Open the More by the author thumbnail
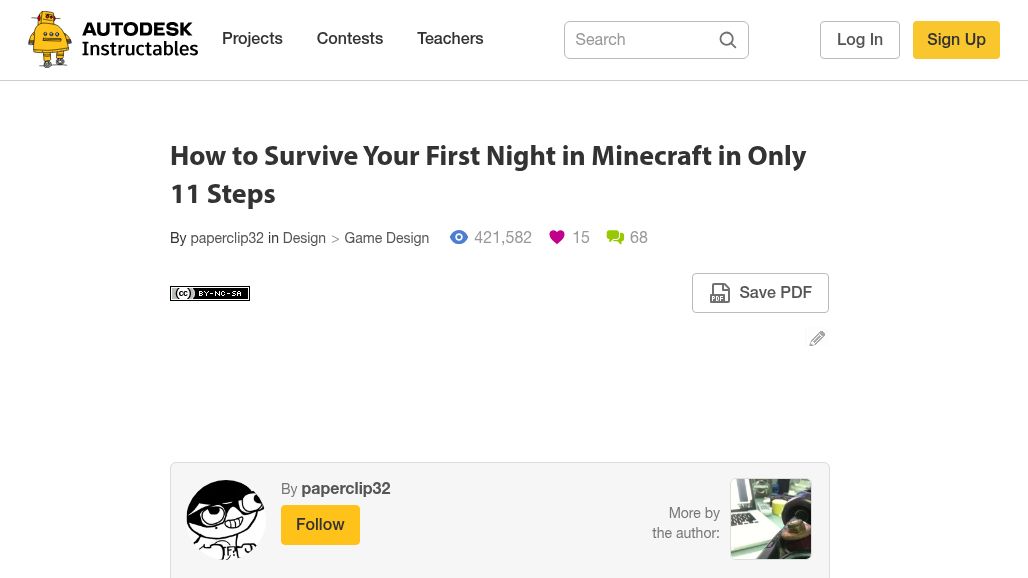 770,518
